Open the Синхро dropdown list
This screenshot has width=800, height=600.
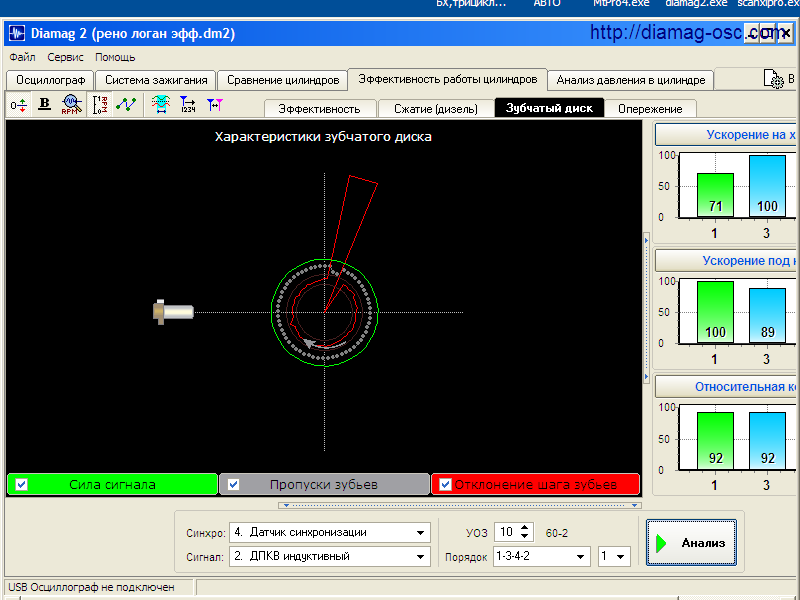[x=420, y=533]
